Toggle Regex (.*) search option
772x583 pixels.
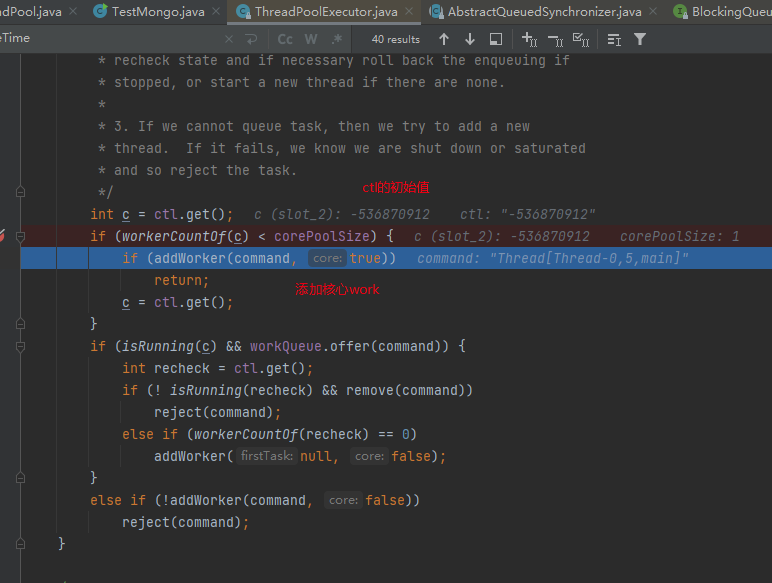tap(337, 39)
